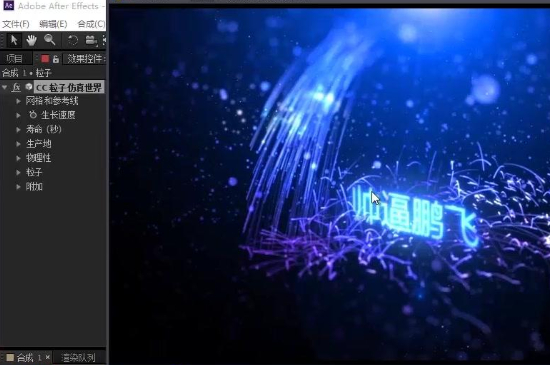
Task: Collapse the CC 粒子仿真世界 effect
Action: click(5, 87)
